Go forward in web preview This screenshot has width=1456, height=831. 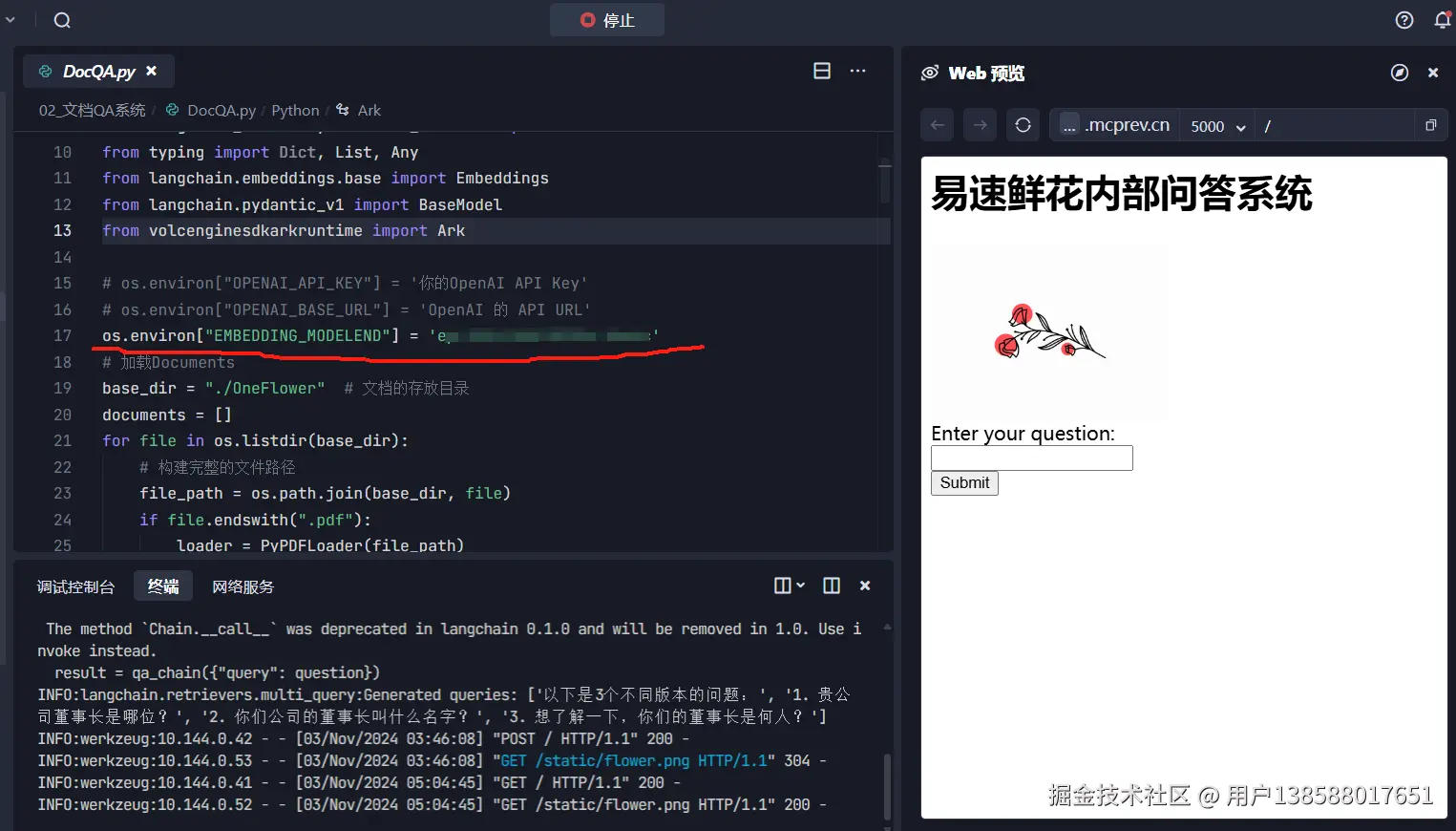[x=980, y=125]
